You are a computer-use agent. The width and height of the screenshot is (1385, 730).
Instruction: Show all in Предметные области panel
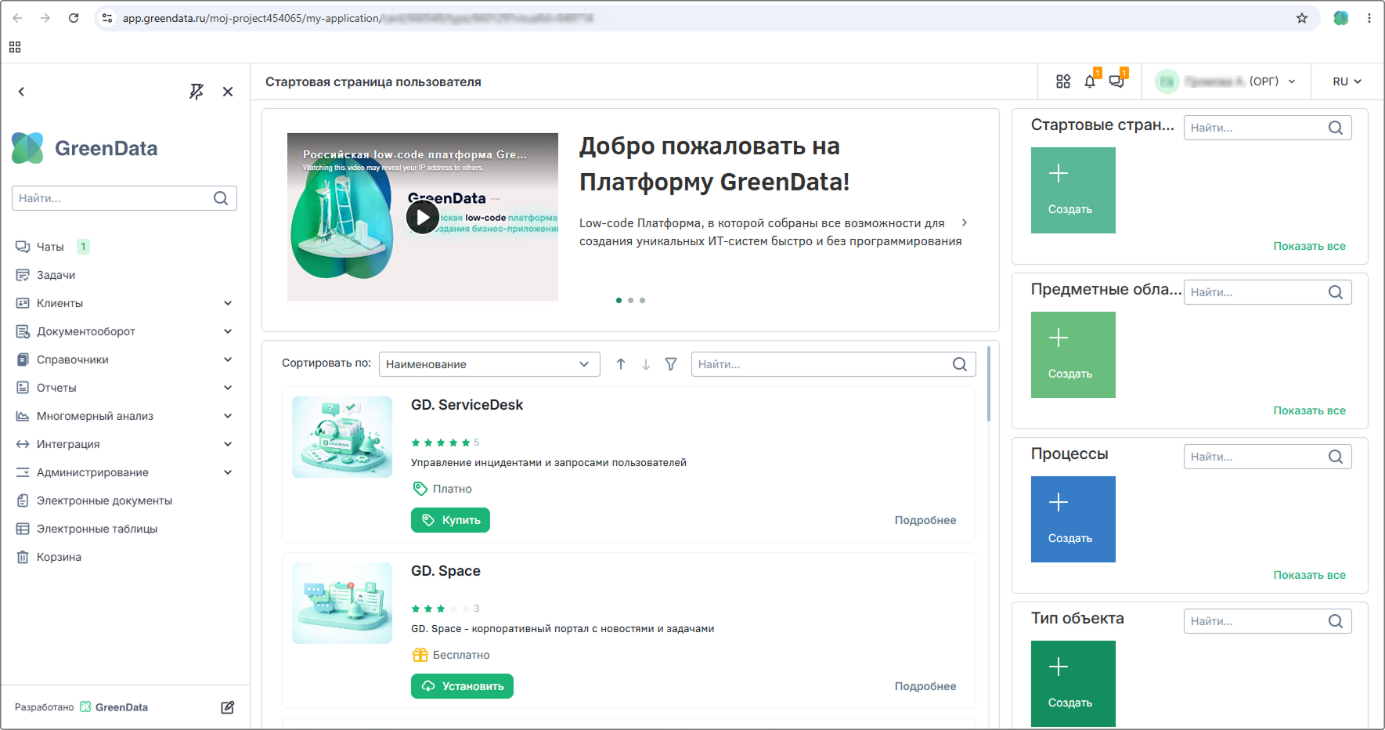1309,410
